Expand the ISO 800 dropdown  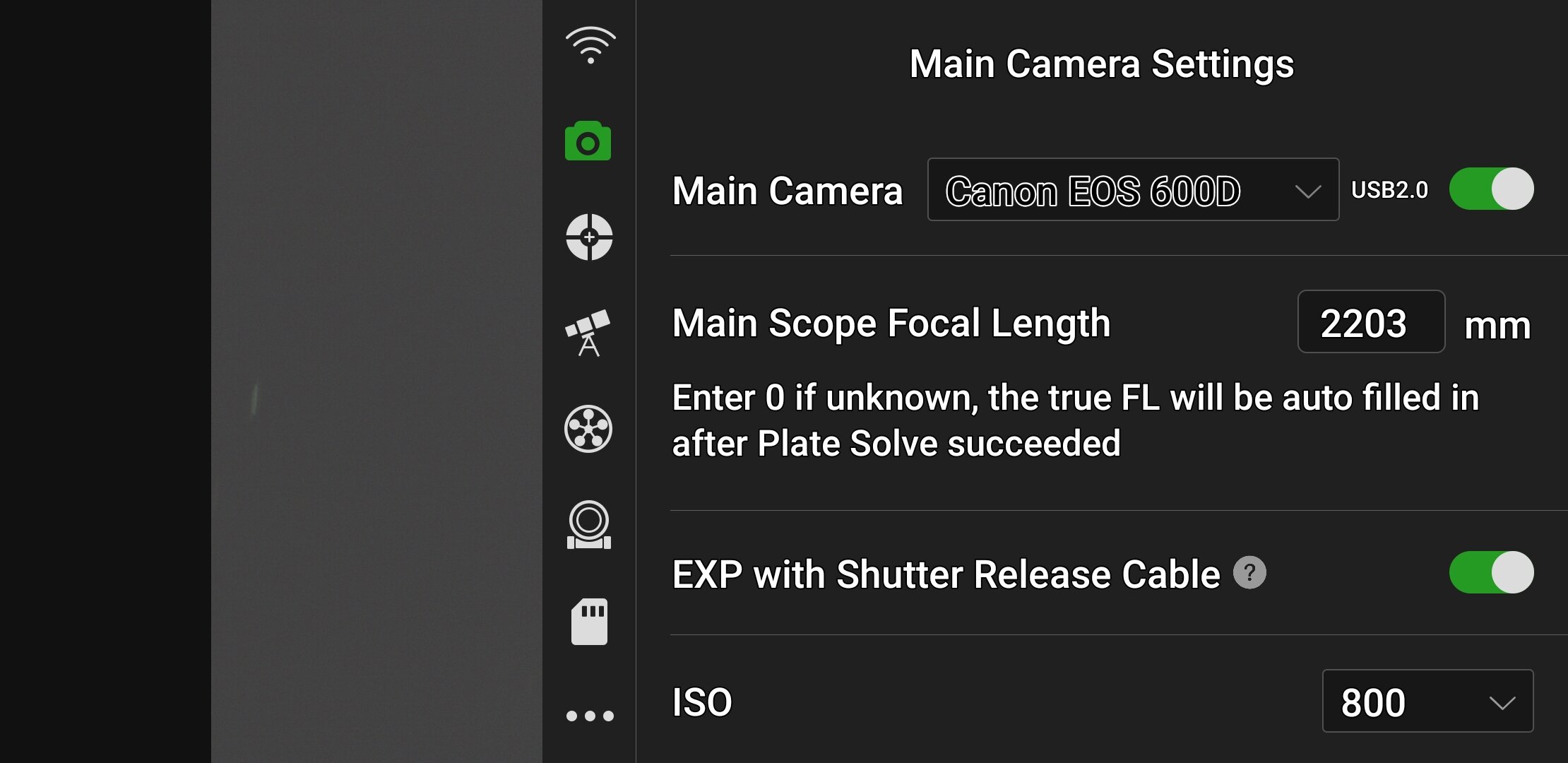tap(1427, 702)
